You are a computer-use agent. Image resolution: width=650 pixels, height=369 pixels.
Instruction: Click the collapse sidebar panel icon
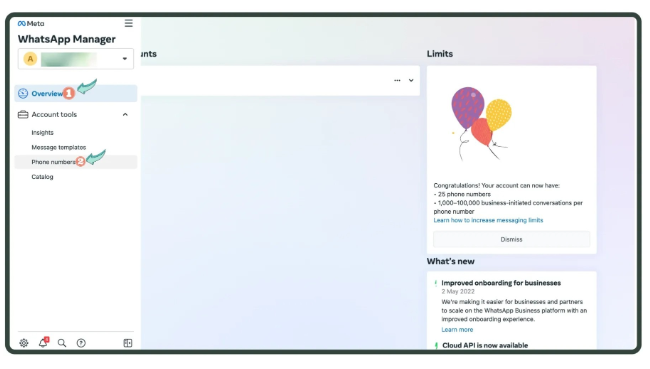point(128,343)
